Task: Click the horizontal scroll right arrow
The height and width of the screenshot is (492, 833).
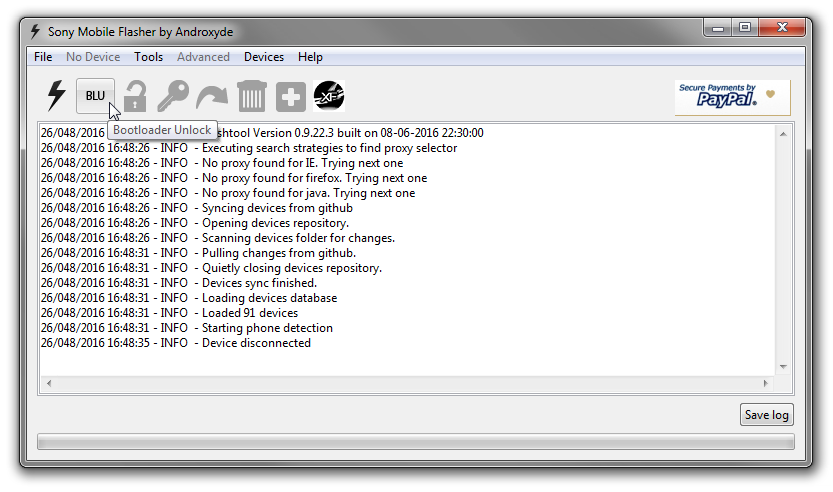Action: 766,383
